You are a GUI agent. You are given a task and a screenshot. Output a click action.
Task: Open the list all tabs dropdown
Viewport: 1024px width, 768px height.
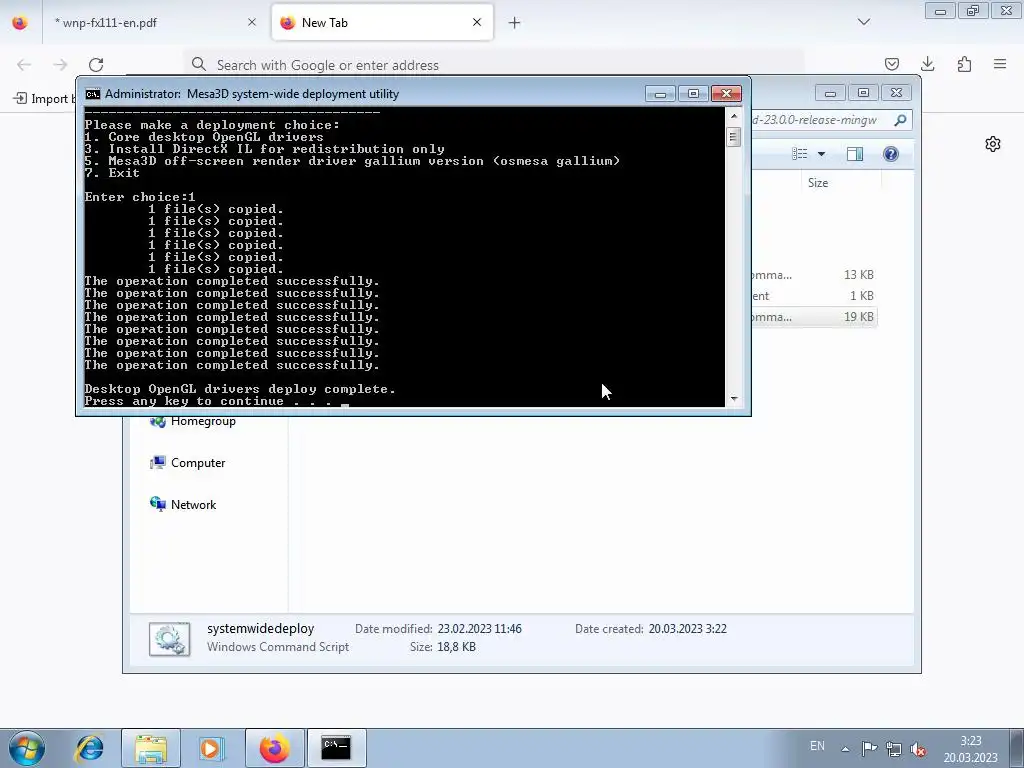863,23
